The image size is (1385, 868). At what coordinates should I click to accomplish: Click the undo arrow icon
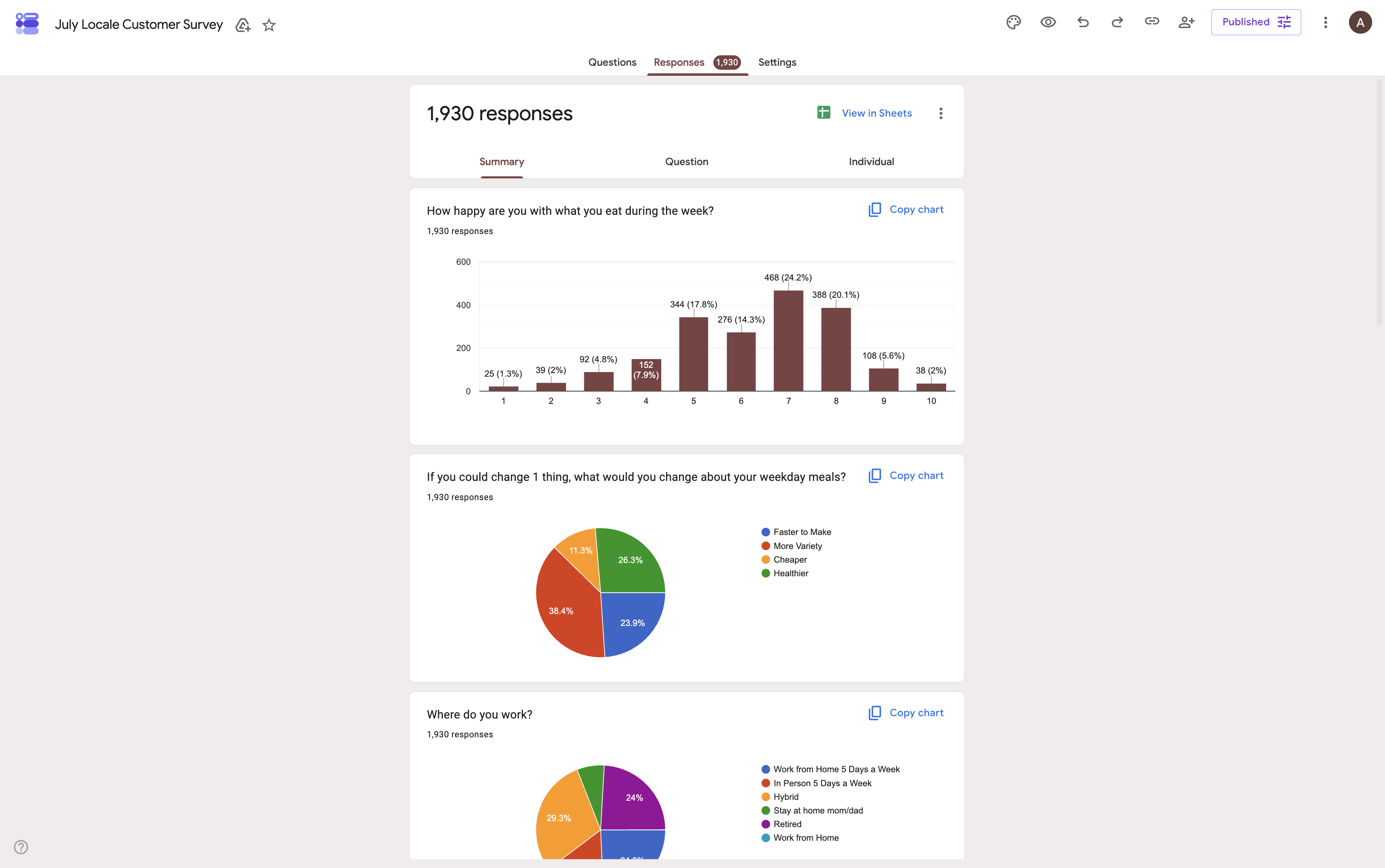pos(1082,22)
